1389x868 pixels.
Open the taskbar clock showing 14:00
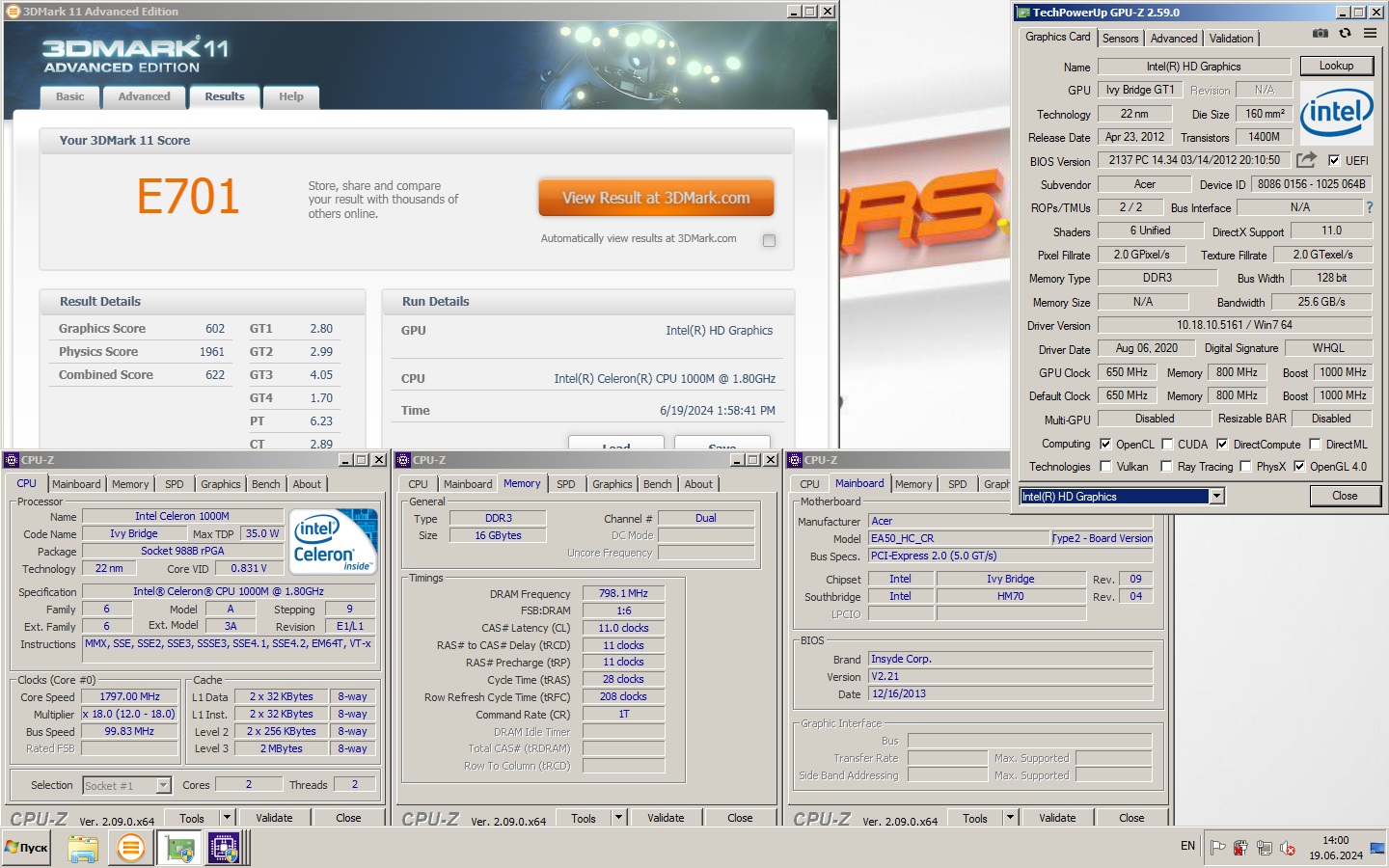[1336, 848]
